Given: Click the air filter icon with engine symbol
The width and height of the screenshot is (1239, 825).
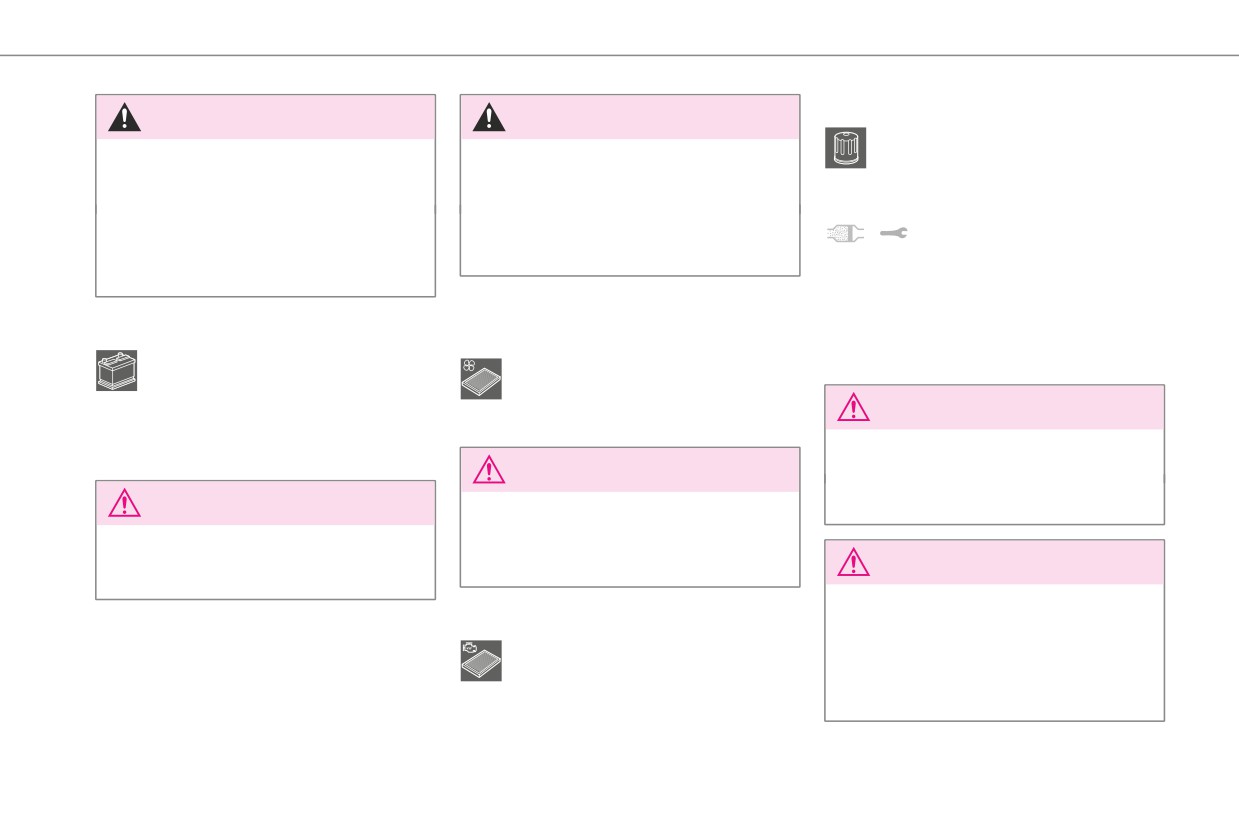Looking at the screenshot, I should click(x=481, y=661).
